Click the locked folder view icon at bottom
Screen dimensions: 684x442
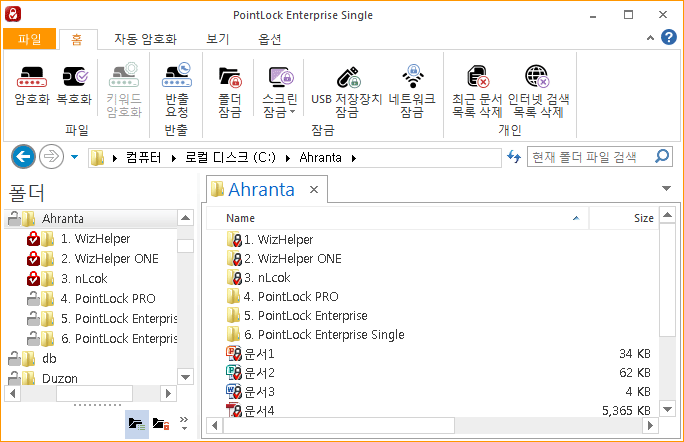(x=161, y=424)
